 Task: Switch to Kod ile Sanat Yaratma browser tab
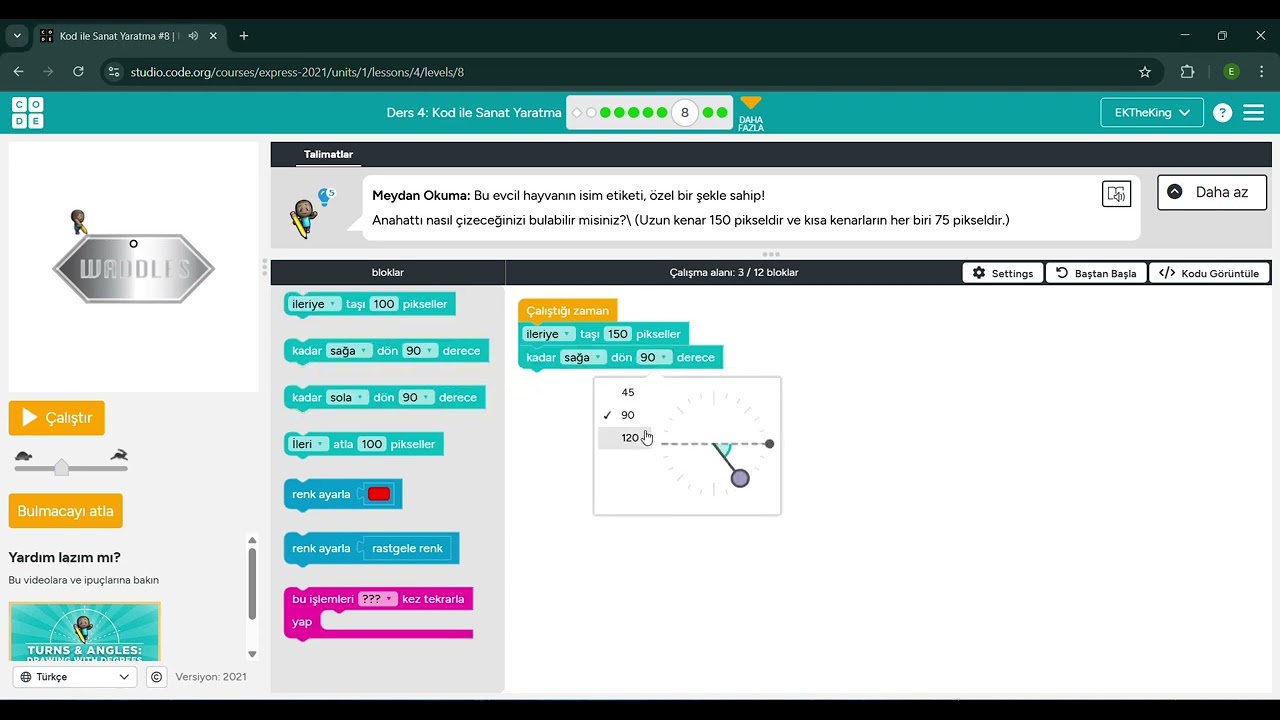tap(128, 36)
